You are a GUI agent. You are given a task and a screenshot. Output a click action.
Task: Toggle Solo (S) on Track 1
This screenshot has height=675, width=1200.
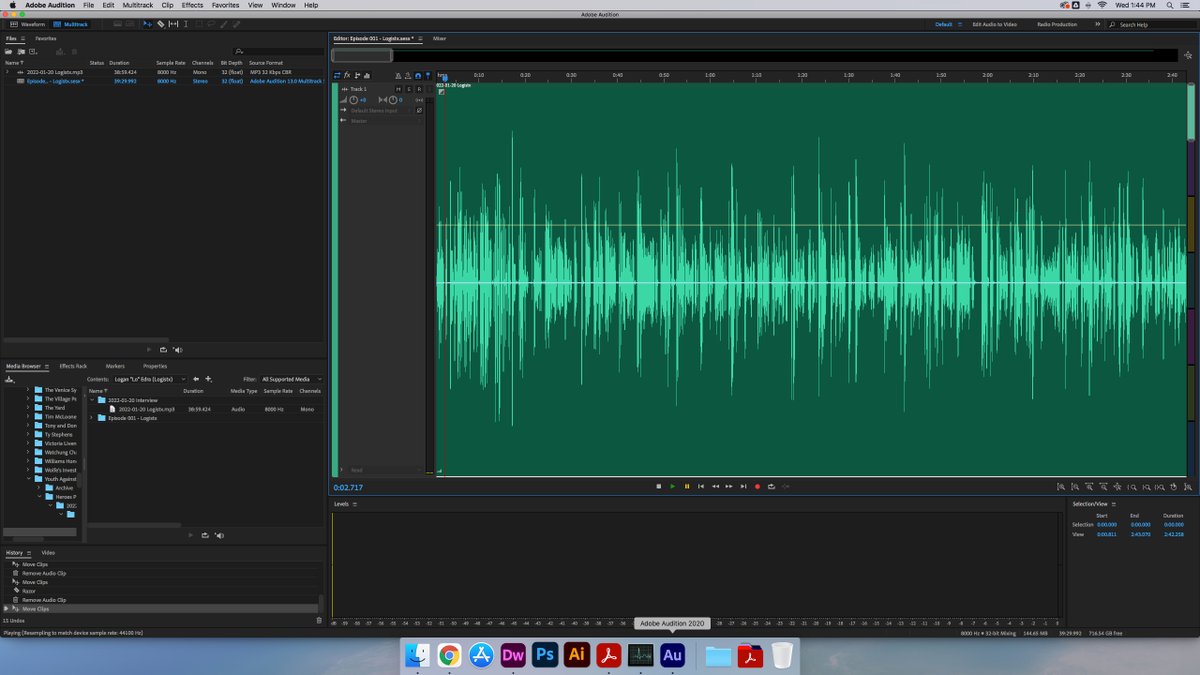[408, 89]
